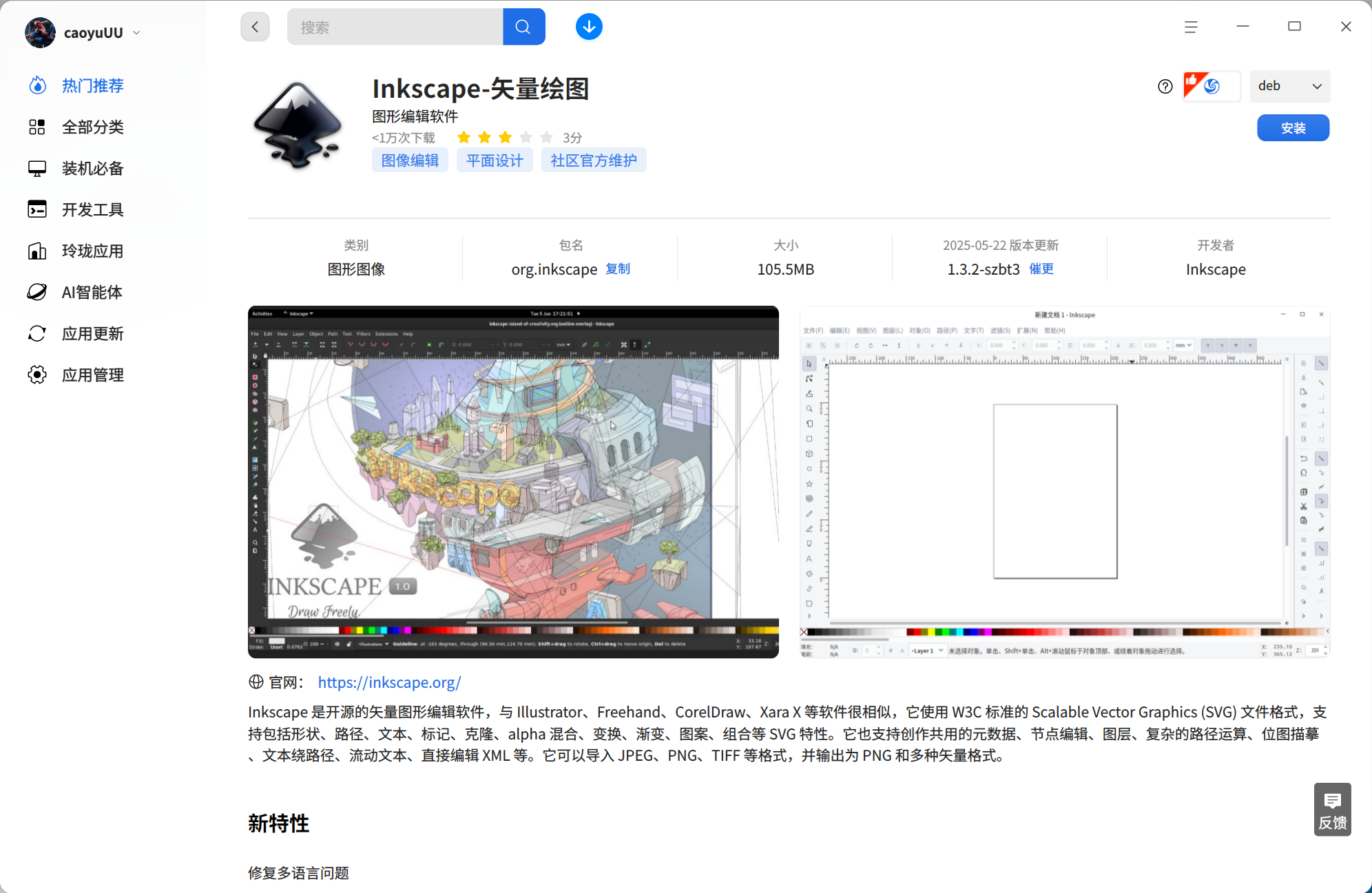Image resolution: width=1372 pixels, height=893 pixels.
Task: Click into the 搜索 search field
Action: pos(395,27)
